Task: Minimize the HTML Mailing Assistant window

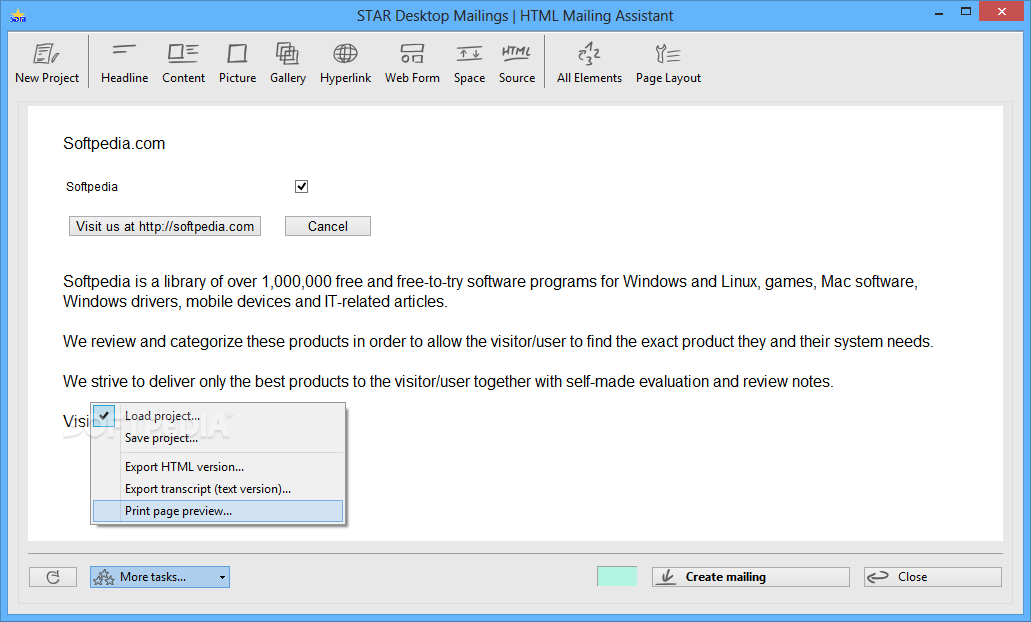Action: coord(940,12)
